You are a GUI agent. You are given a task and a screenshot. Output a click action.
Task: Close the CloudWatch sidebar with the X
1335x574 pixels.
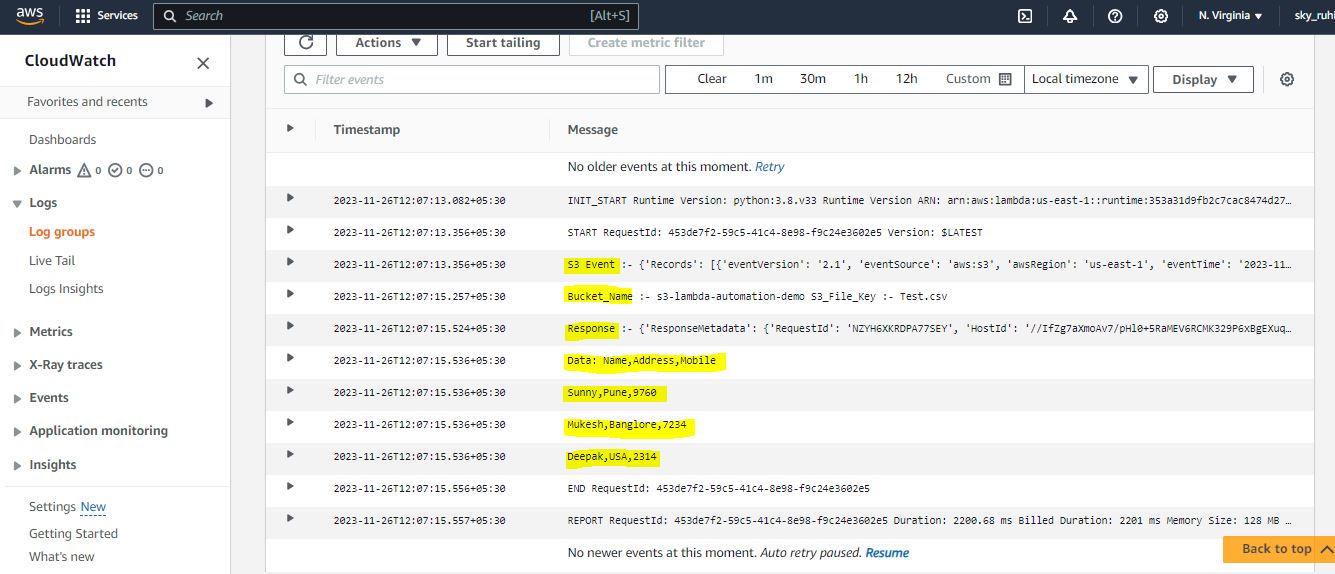click(x=203, y=63)
